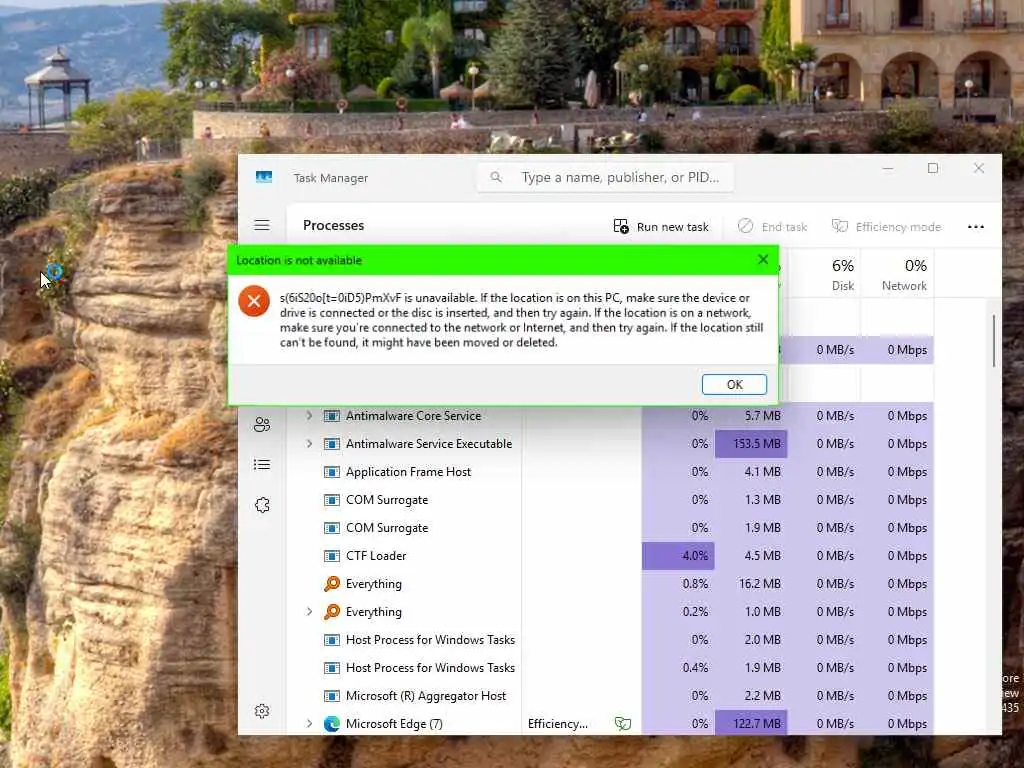This screenshot has width=1024, height=768.
Task: Select Microsoft Edge (7) process
Action: [x=394, y=724]
